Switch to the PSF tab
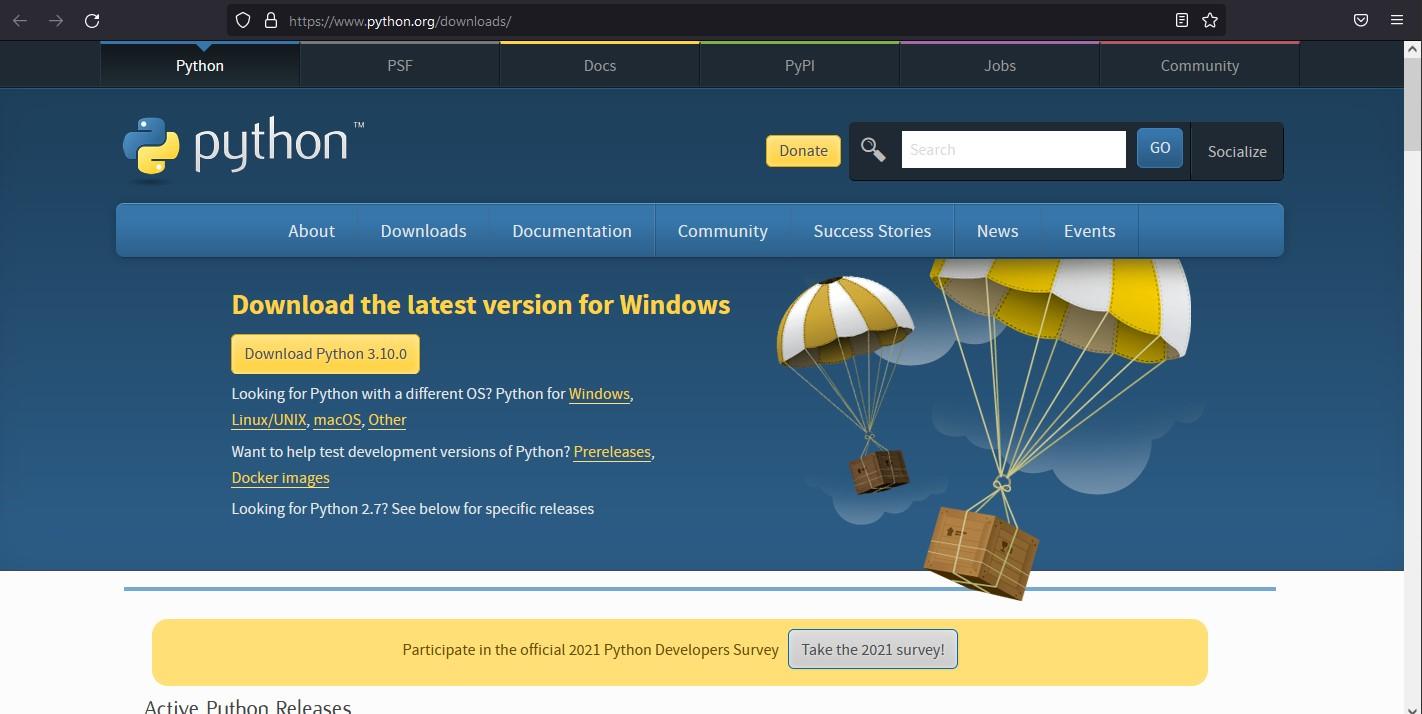The width and height of the screenshot is (1422, 714). 399,65
